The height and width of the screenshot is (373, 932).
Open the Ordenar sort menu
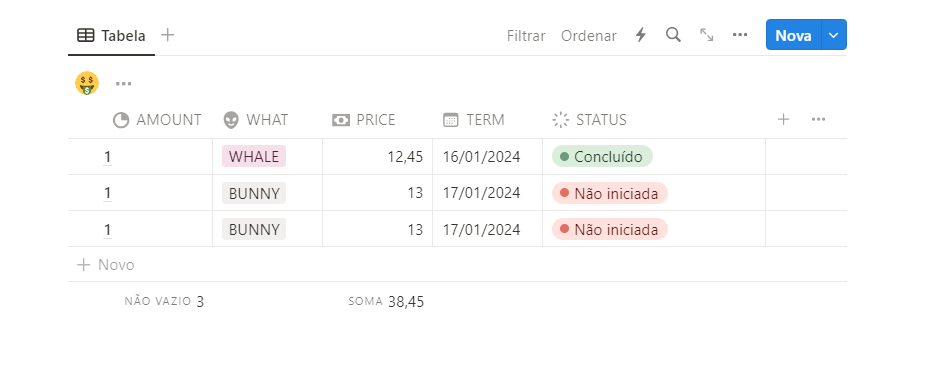click(x=589, y=36)
